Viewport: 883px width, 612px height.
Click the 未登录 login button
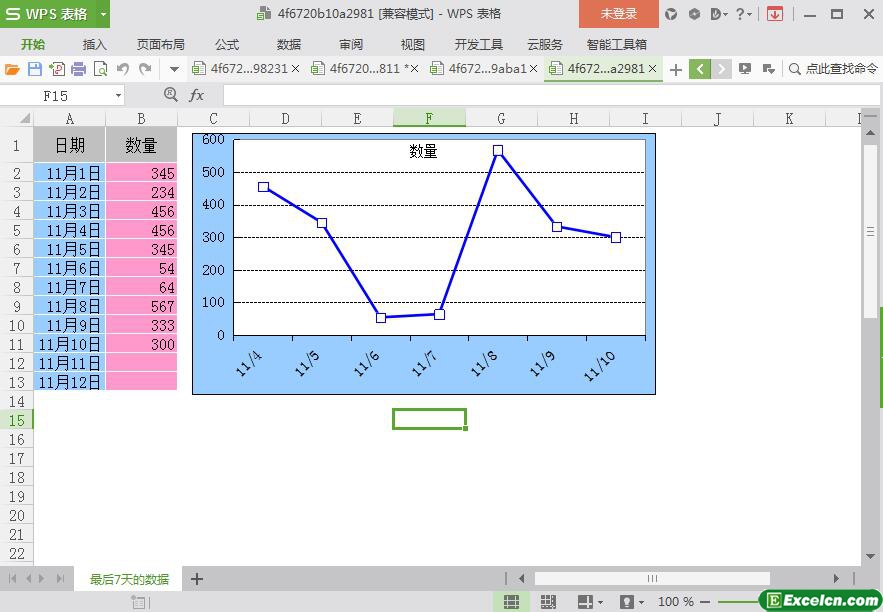618,14
